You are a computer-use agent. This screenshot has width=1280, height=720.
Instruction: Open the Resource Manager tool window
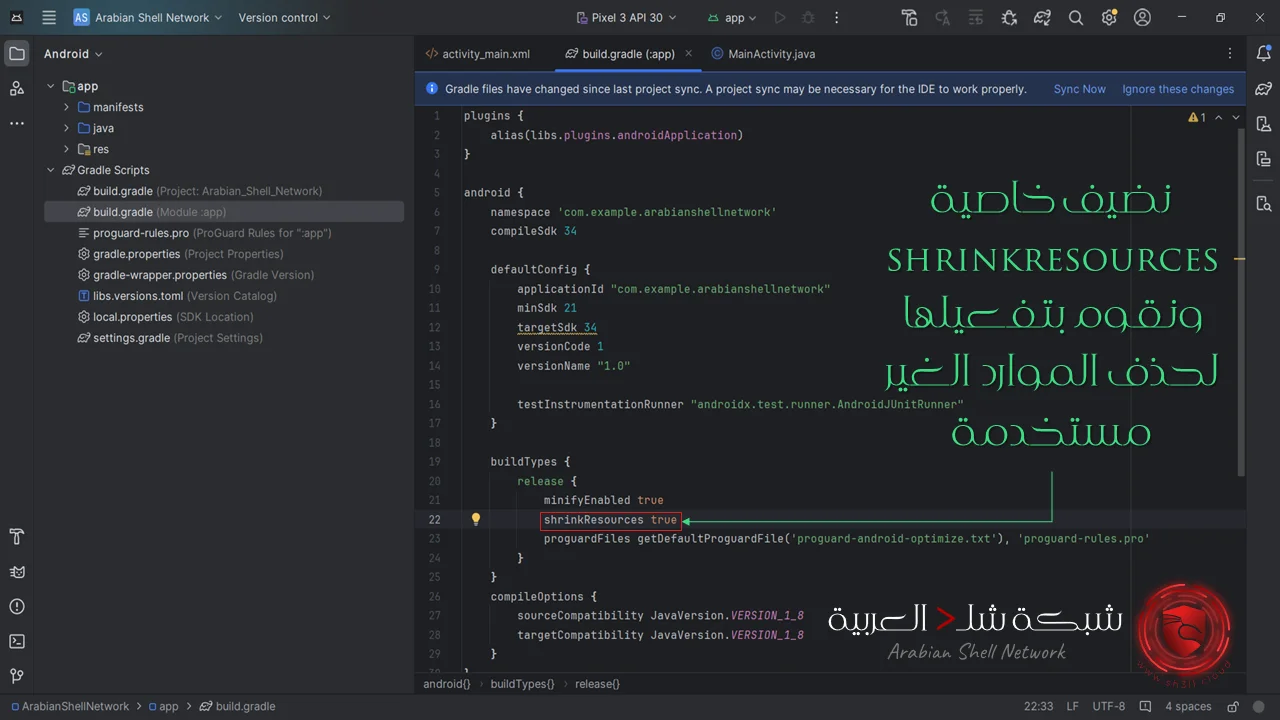(x=16, y=88)
